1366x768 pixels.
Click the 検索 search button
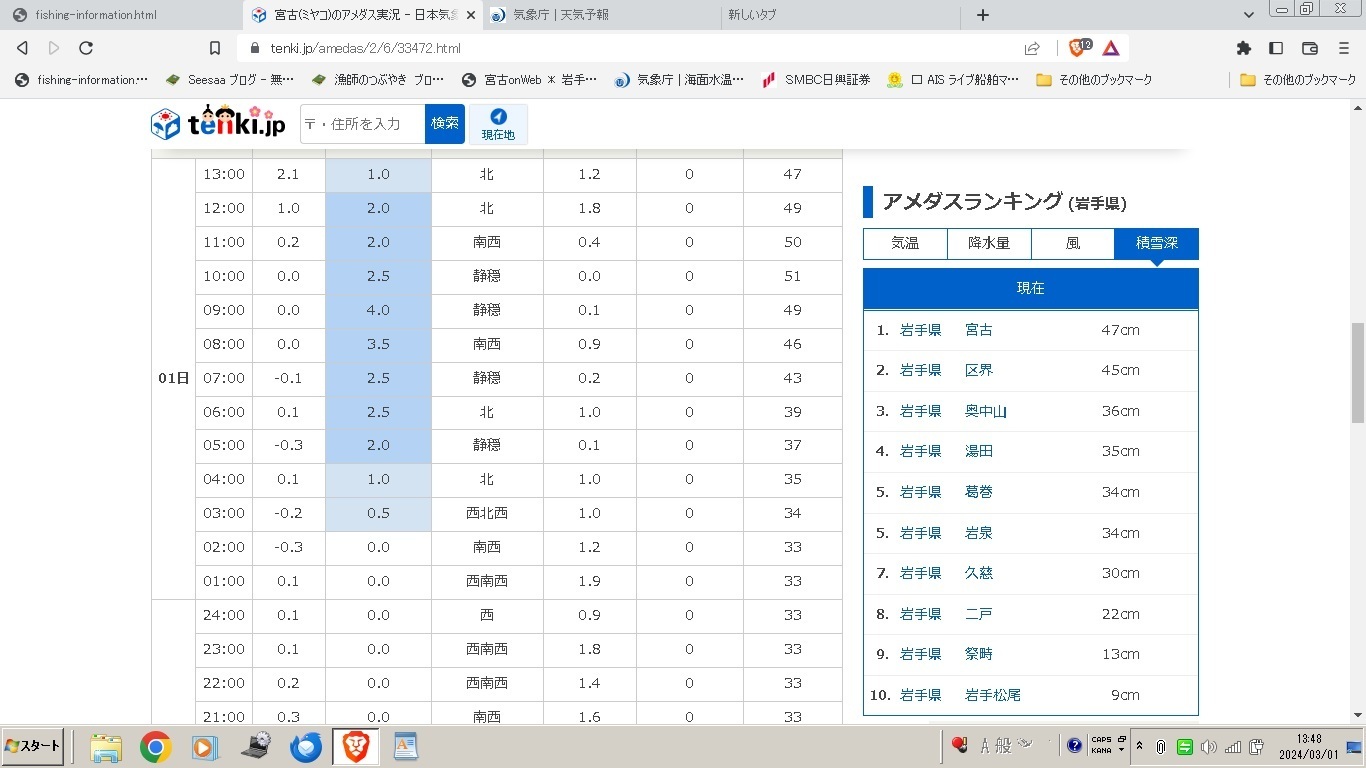pyautogui.click(x=445, y=124)
